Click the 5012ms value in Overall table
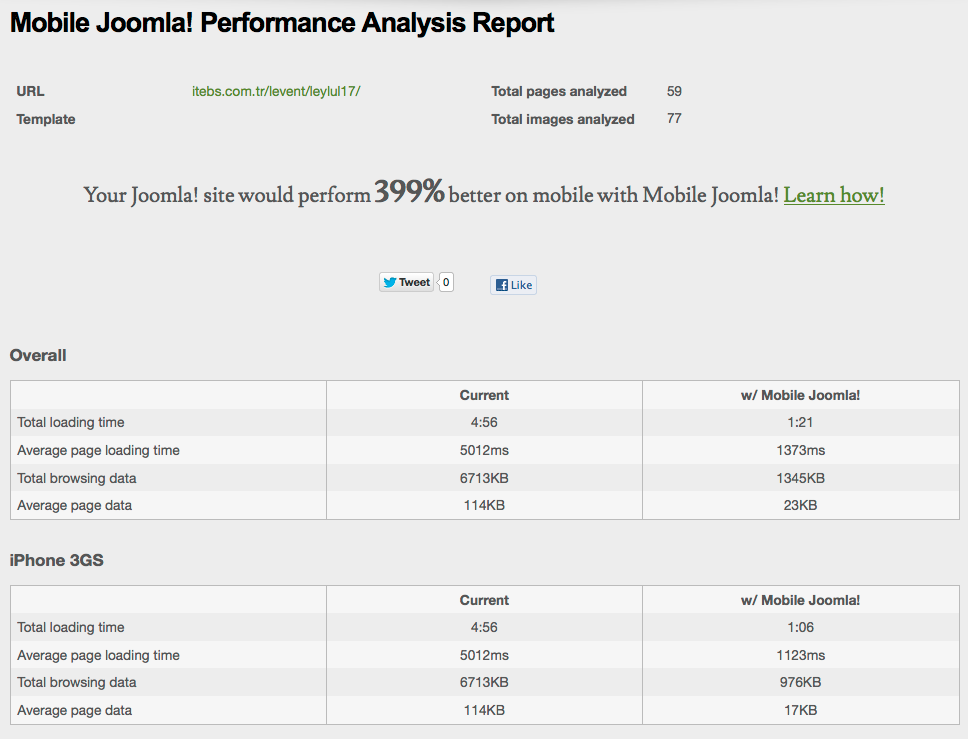The height and width of the screenshot is (739, 968). [x=484, y=450]
